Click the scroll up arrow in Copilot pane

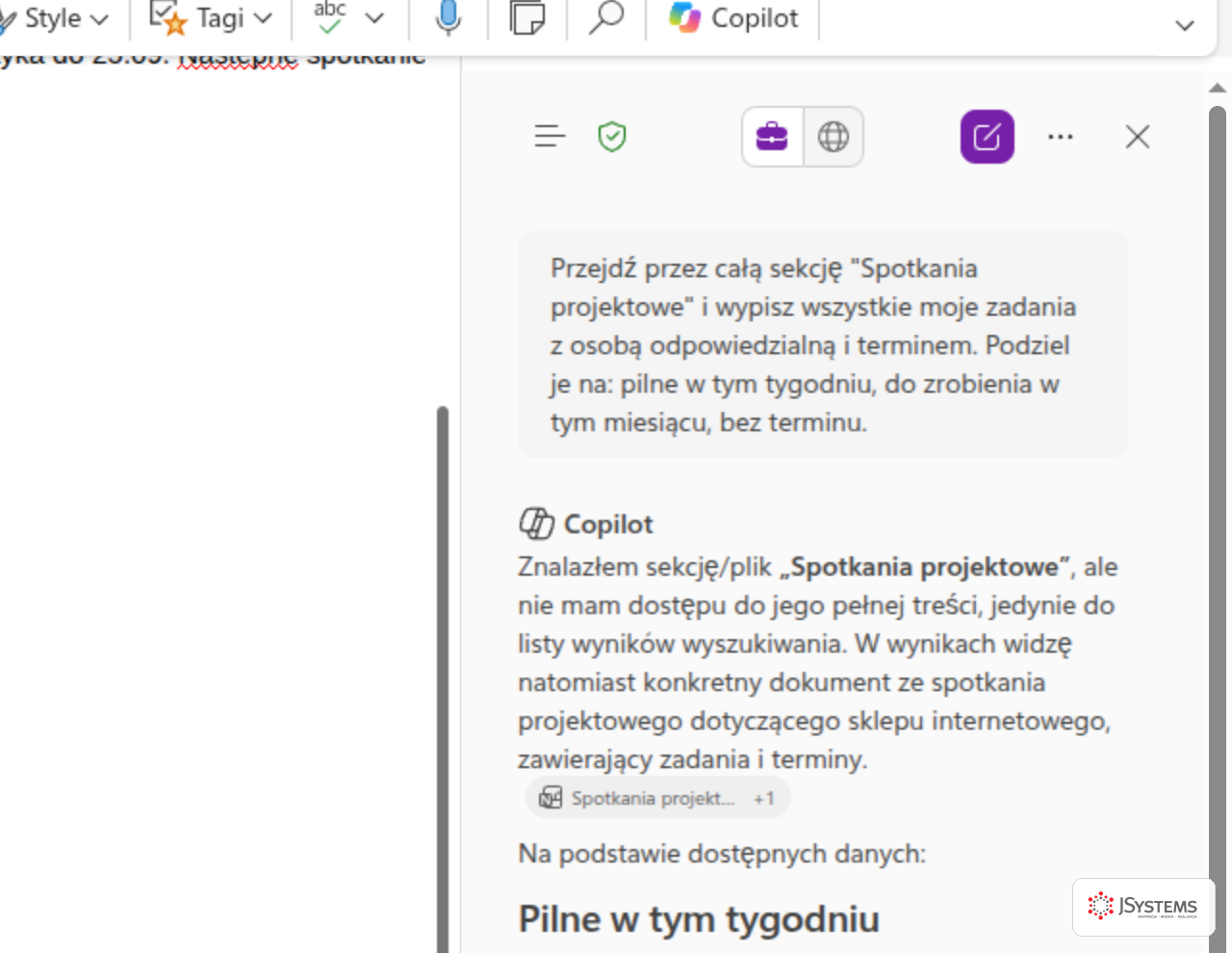pyautogui.click(x=1218, y=88)
